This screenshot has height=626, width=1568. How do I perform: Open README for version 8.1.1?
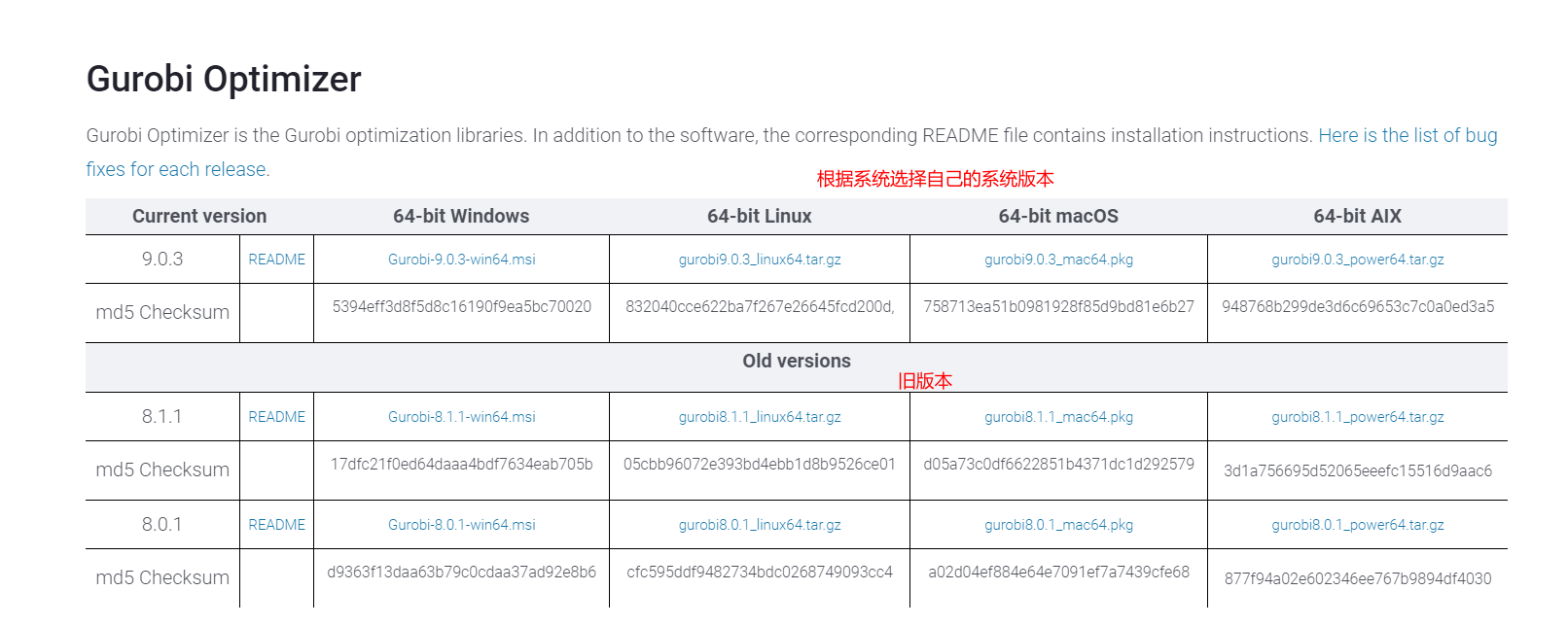coord(277,417)
